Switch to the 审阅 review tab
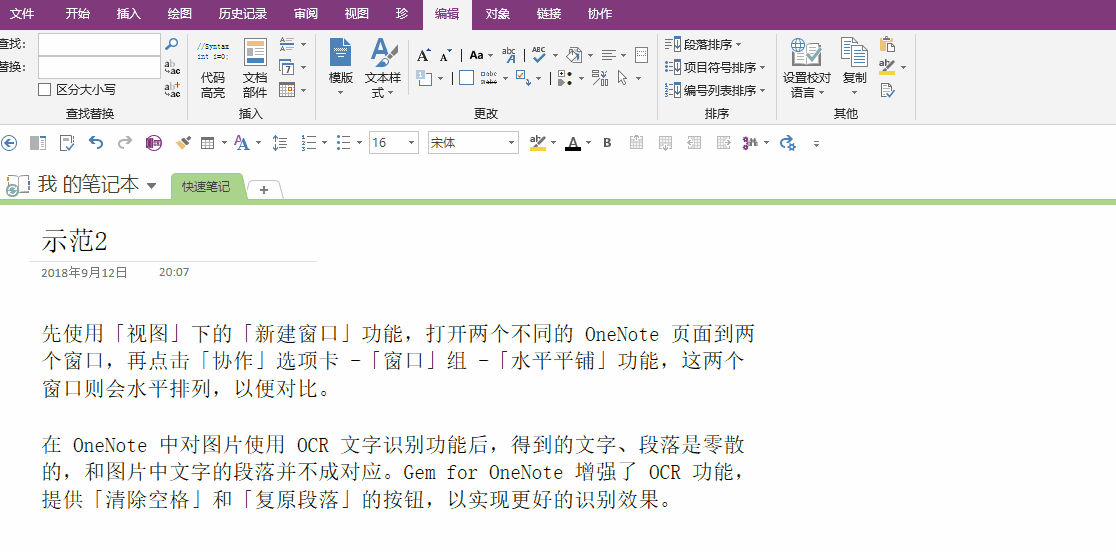Screen dimensions: 1116x552 click(x=305, y=14)
